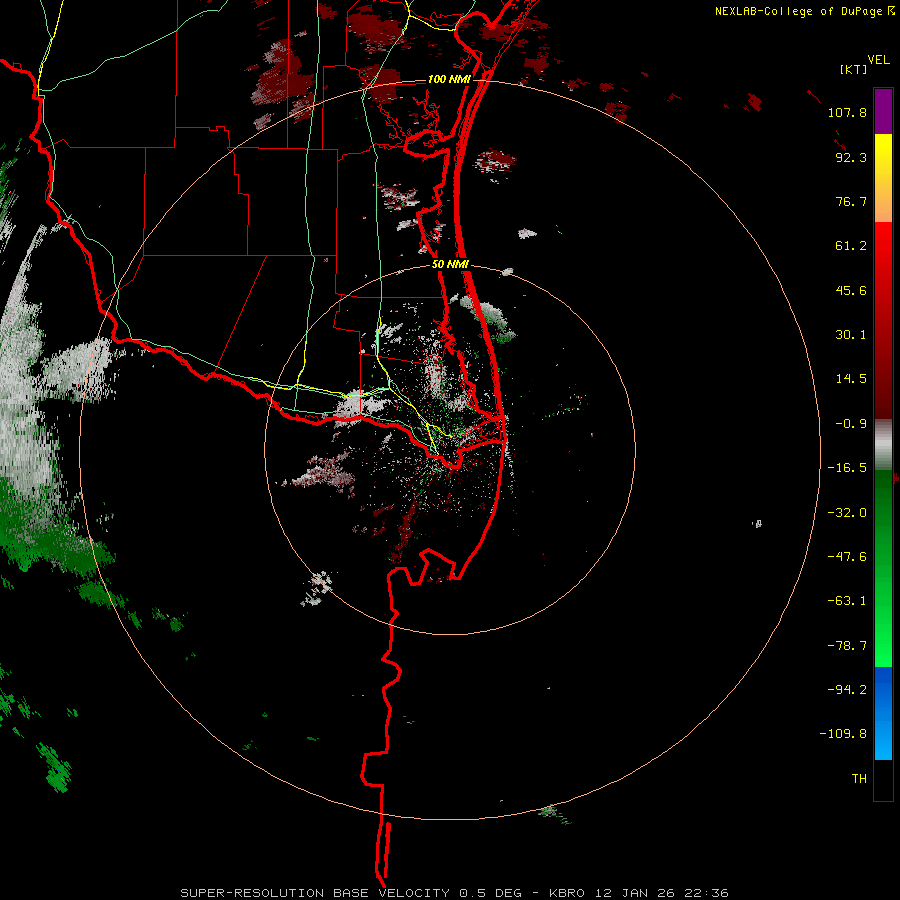Select the -47.6 velocity scale value
This screenshot has height=900, width=900.
pyautogui.click(x=847, y=557)
